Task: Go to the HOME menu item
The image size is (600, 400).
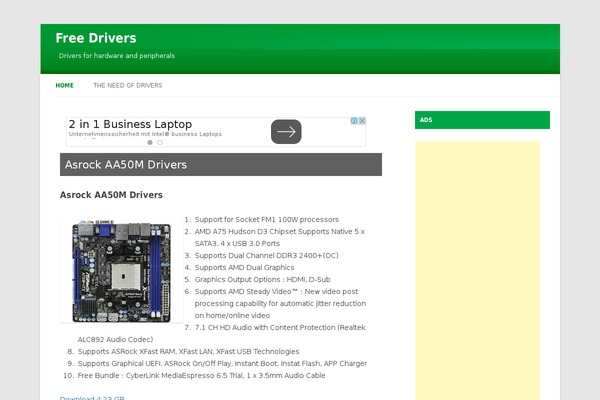Action: tap(64, 85)
